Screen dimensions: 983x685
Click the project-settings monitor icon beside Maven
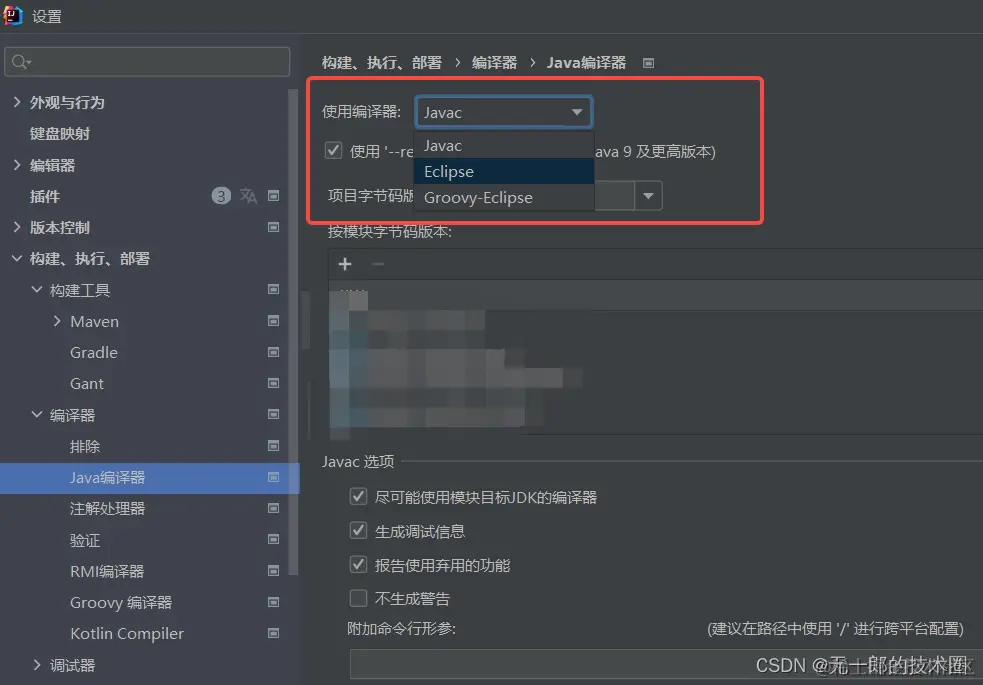[273, 321]
